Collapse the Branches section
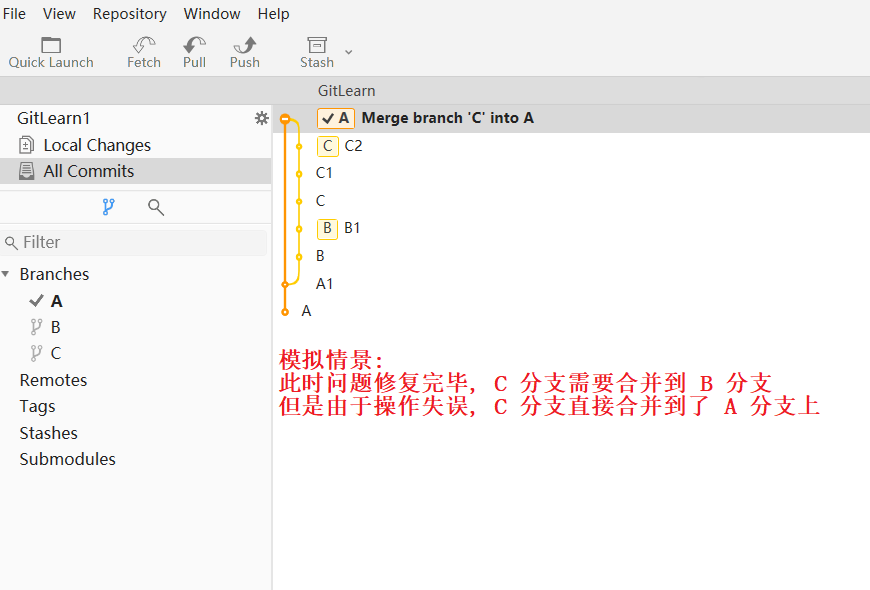 (x=9, y=273)
